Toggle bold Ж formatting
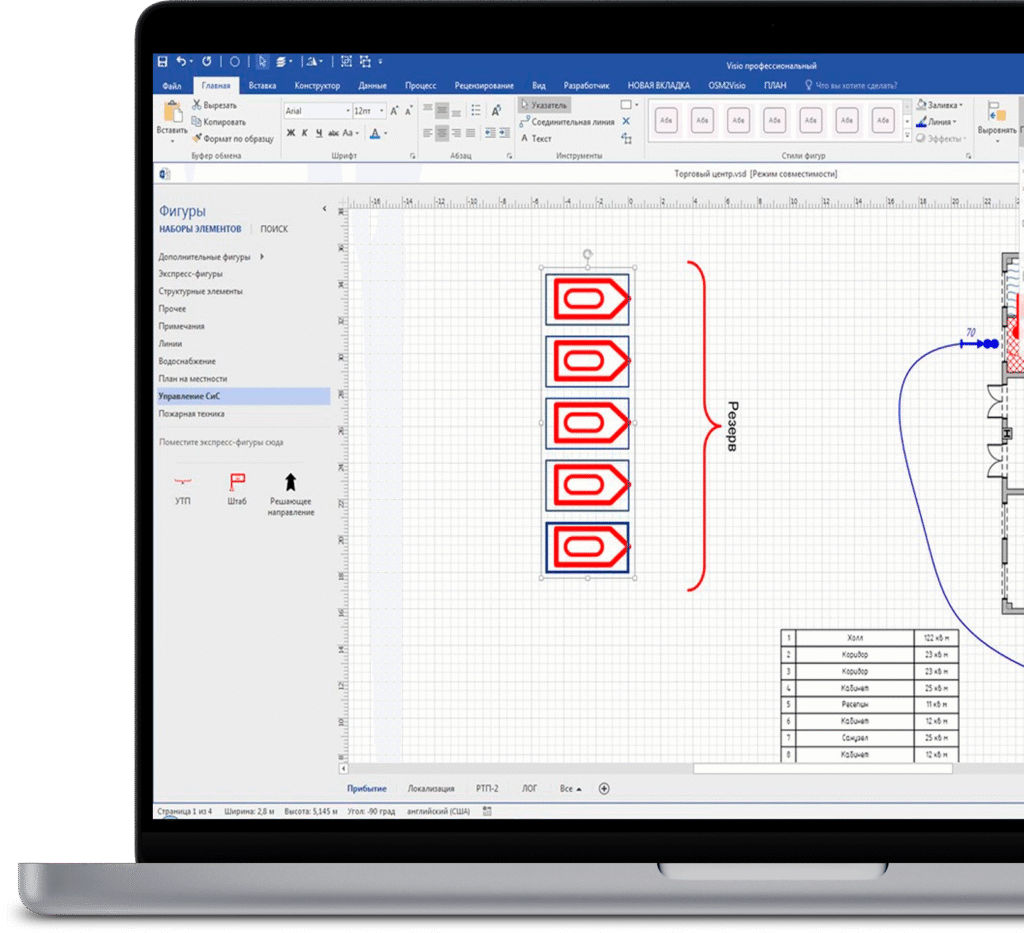 click(291, 133)
